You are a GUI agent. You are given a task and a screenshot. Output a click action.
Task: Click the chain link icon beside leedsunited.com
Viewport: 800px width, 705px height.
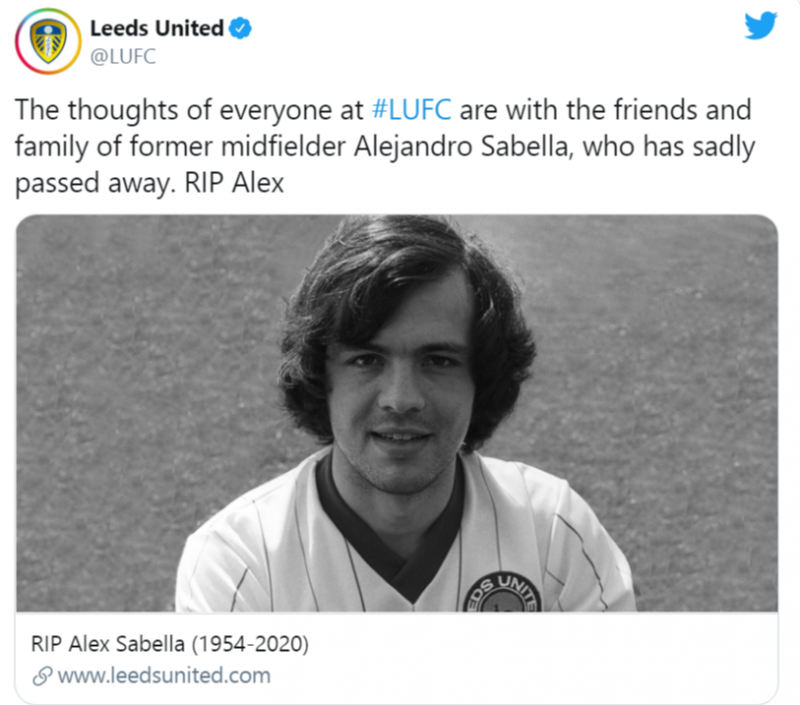[43, 676]
